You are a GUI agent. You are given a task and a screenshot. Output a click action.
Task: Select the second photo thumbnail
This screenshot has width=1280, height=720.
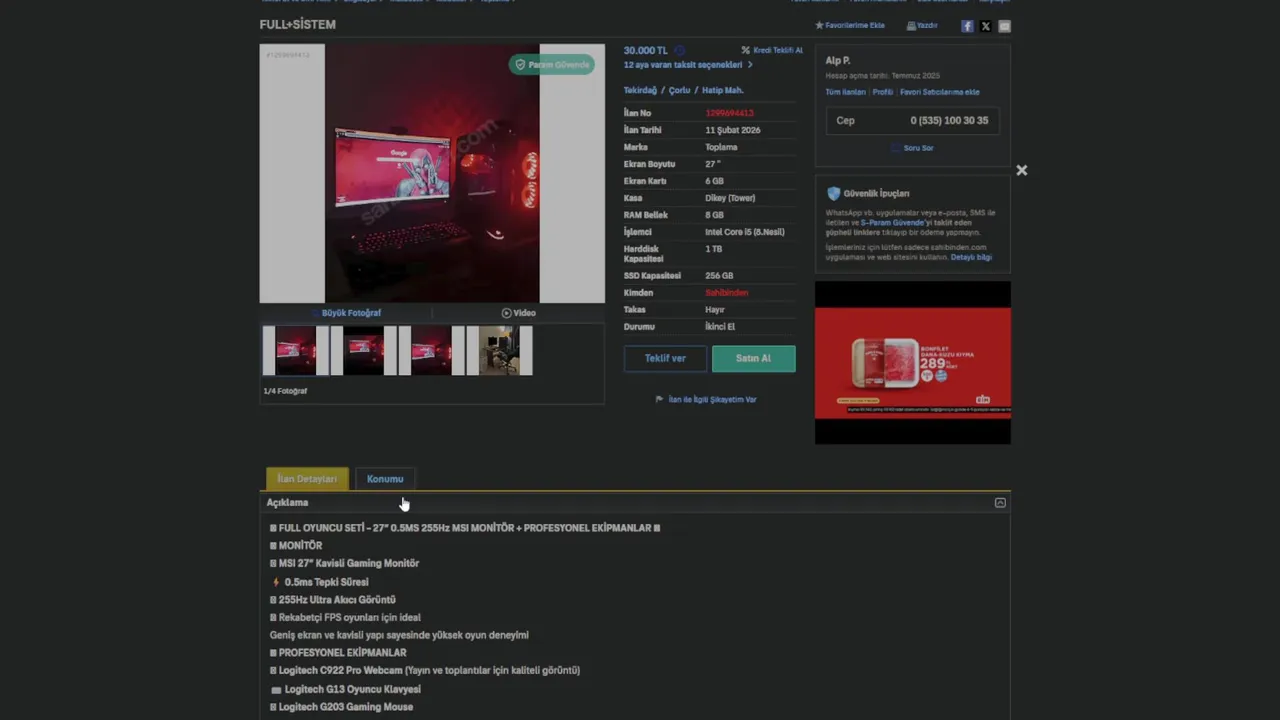click(364, 351)
